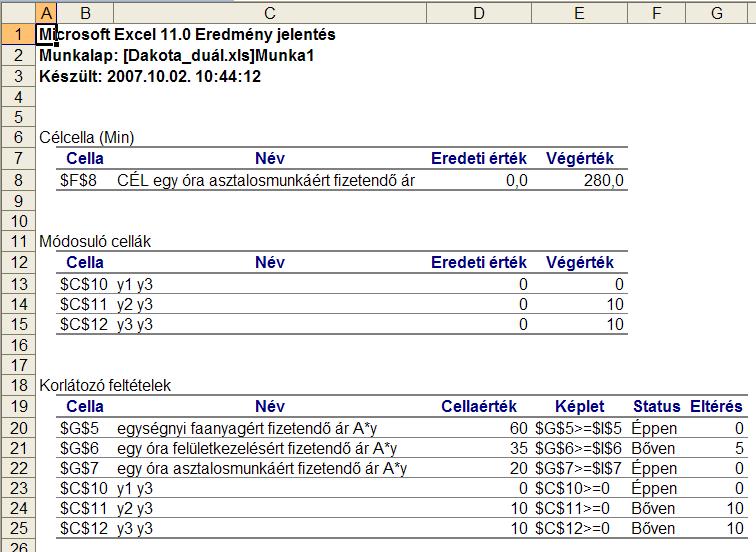This screenshot has height=552, width=756.
Task: Select column G header
Action: coord(717,13)
